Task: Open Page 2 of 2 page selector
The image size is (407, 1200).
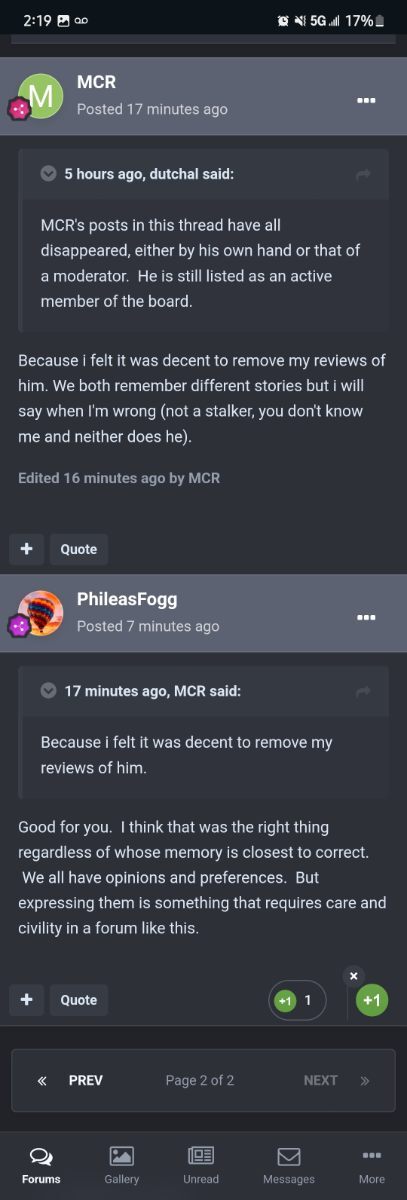Action: pyautogui.click(x=200, y=1080)
